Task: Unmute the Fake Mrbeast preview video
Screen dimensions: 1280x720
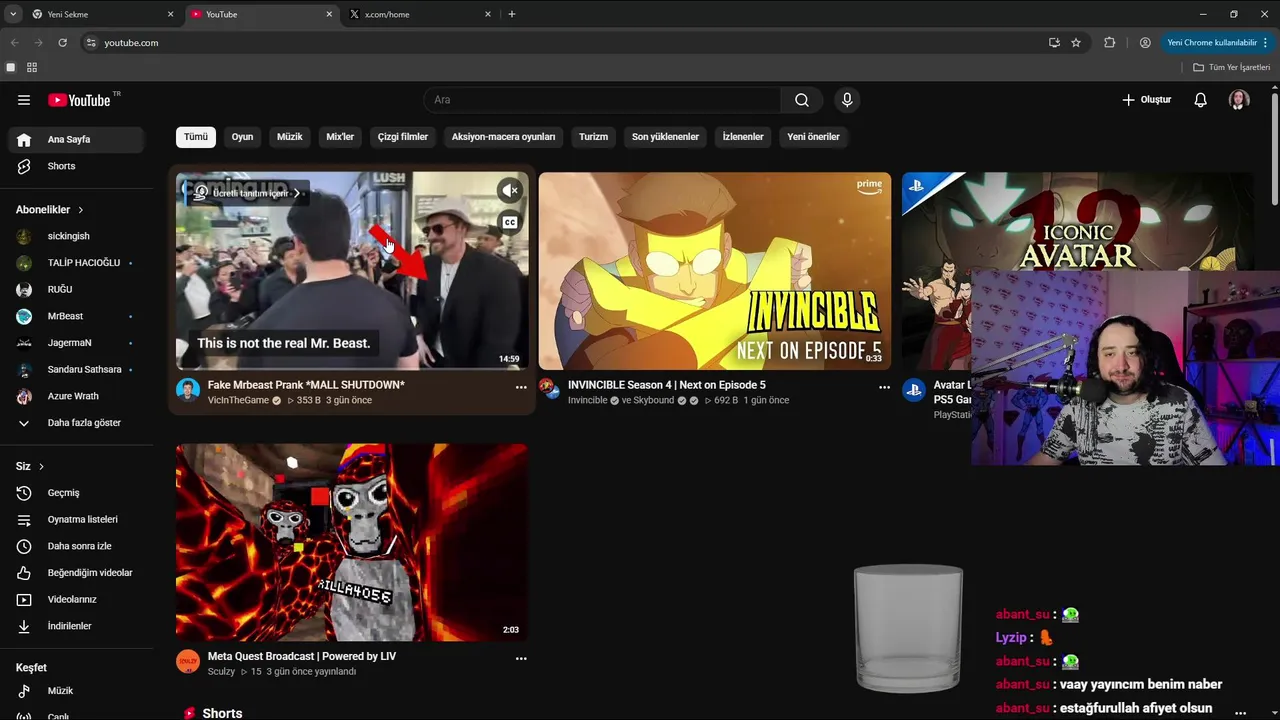Action: point(510,190)
